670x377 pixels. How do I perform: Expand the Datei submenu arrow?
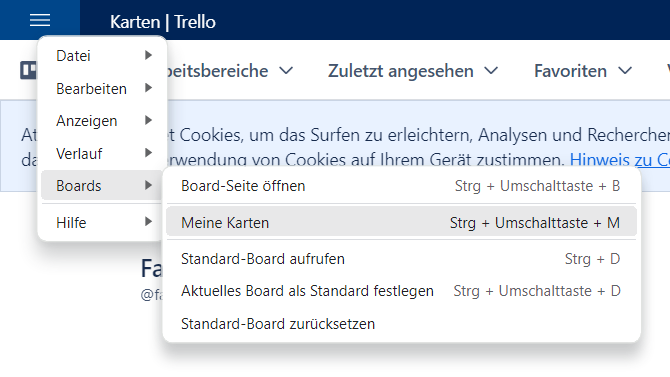coord(148,55)
